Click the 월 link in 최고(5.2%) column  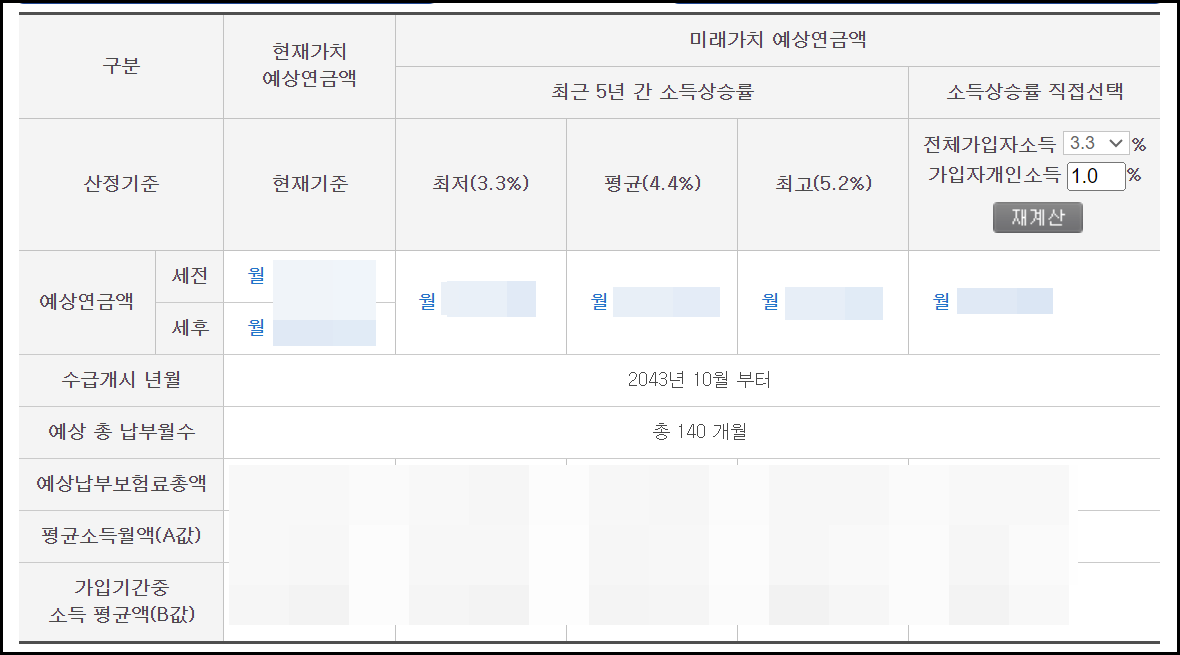(x=768, y=301)
